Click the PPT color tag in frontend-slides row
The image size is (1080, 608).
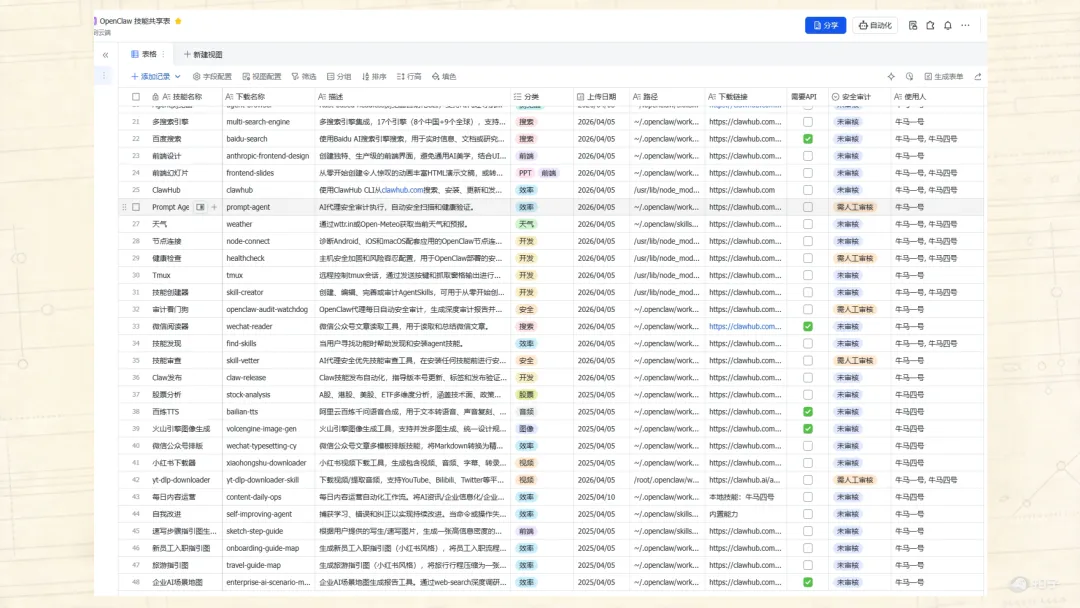526,173
